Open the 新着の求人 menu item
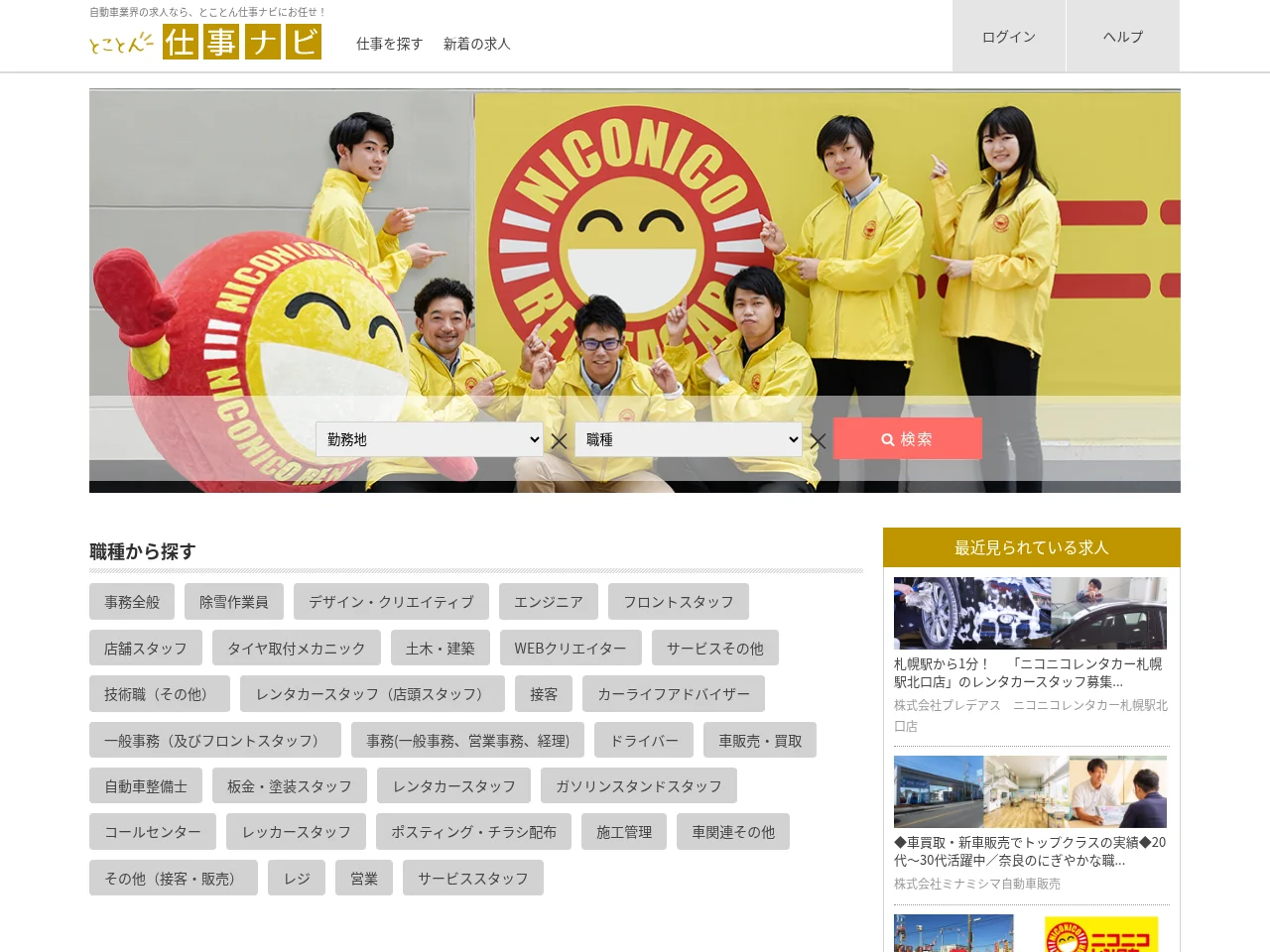Image resolution: width=1270 pixels, height=952 pixels. [477, 44]
